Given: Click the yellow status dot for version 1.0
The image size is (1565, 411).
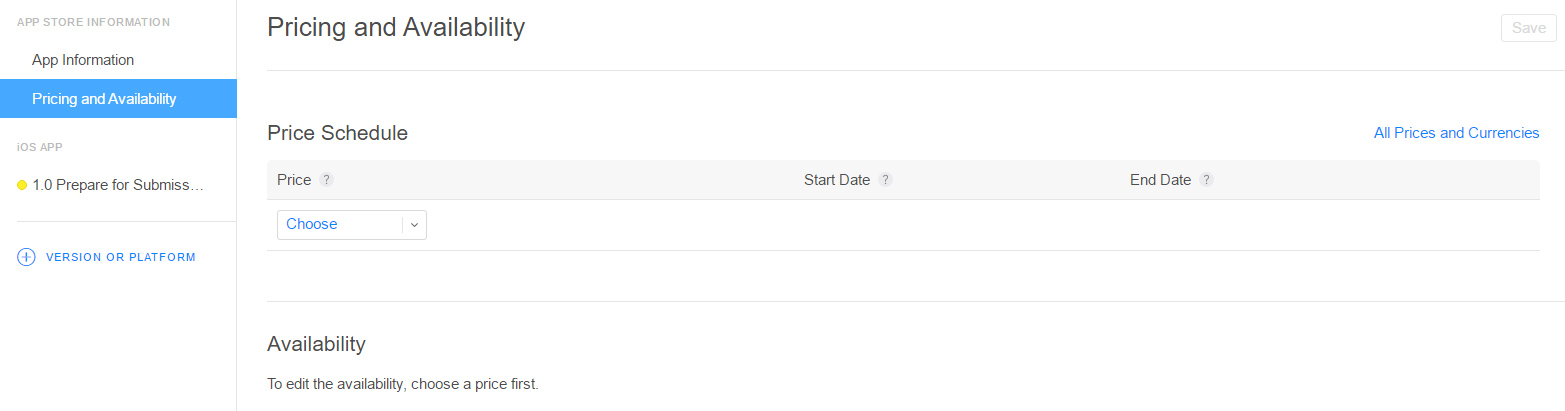Looking at the screenshot, I should point(22,185).
